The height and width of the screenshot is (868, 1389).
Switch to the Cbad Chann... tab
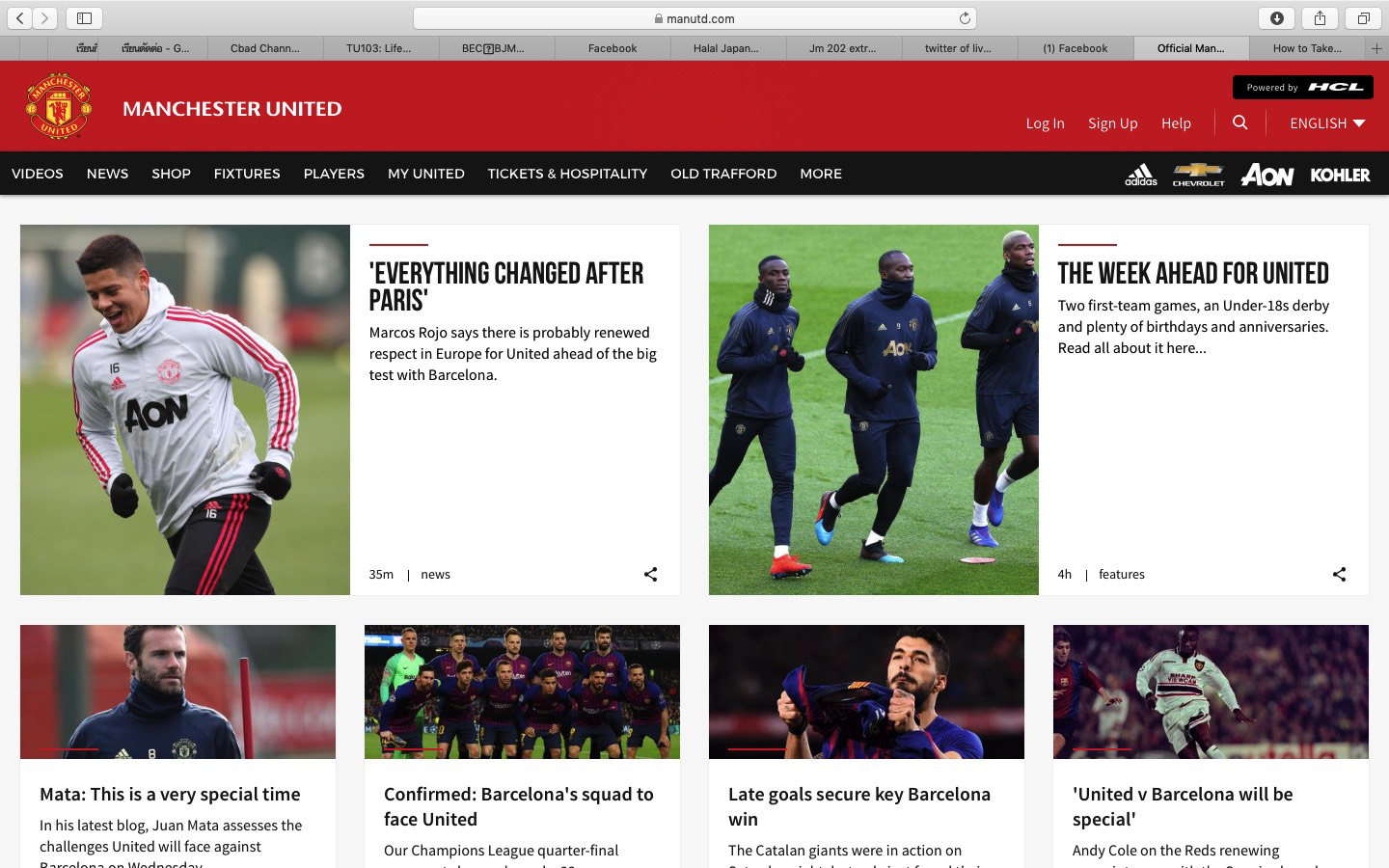265,48
